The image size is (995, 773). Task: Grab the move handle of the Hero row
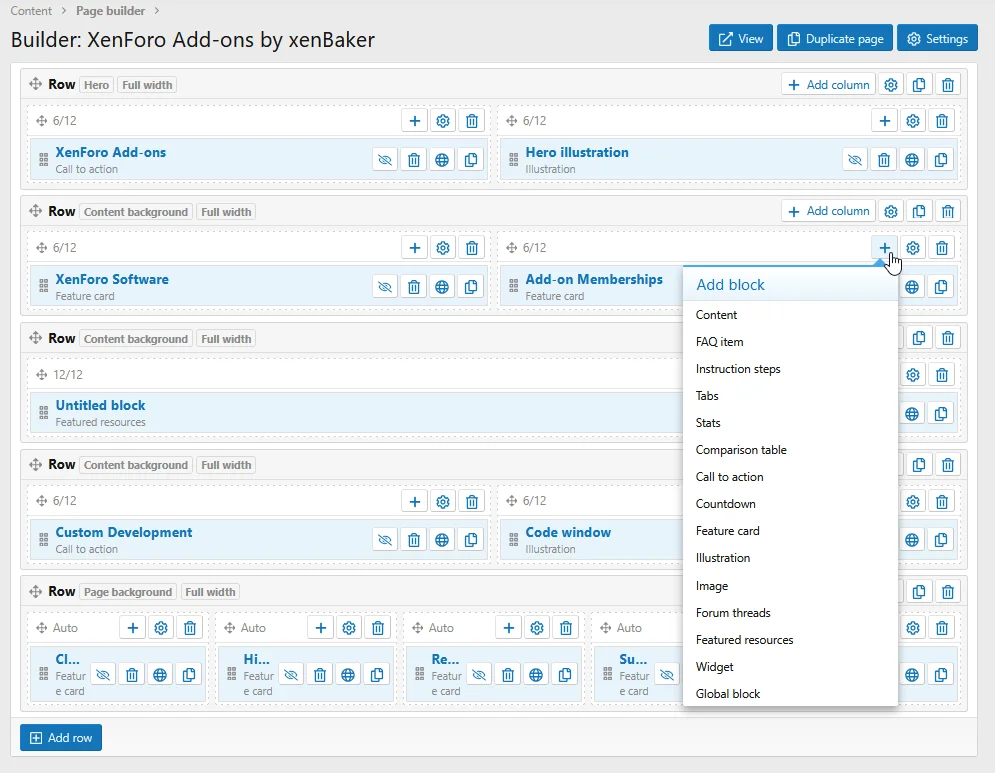36,84
